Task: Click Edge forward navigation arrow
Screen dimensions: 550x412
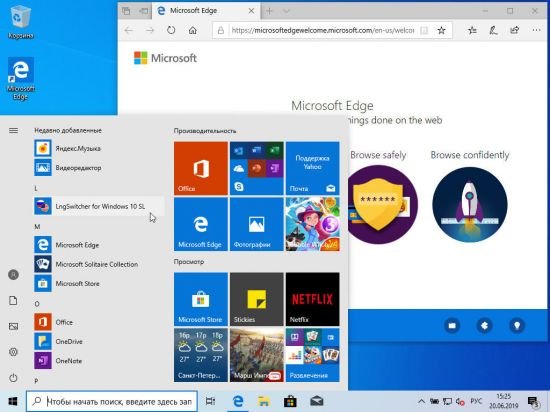Action: click(150, 31)
